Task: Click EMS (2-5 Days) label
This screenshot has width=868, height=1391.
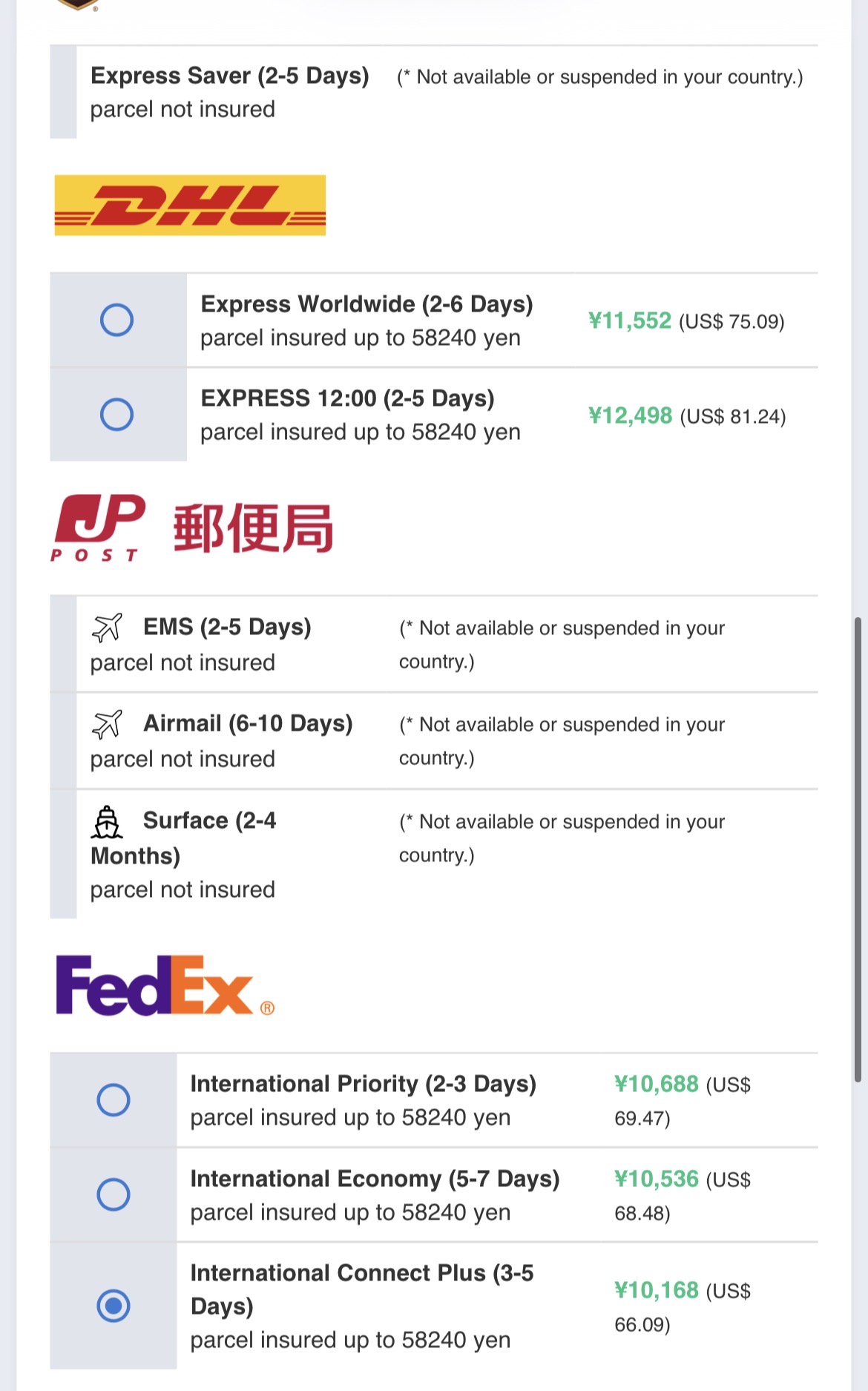Action: pos(227,627)
